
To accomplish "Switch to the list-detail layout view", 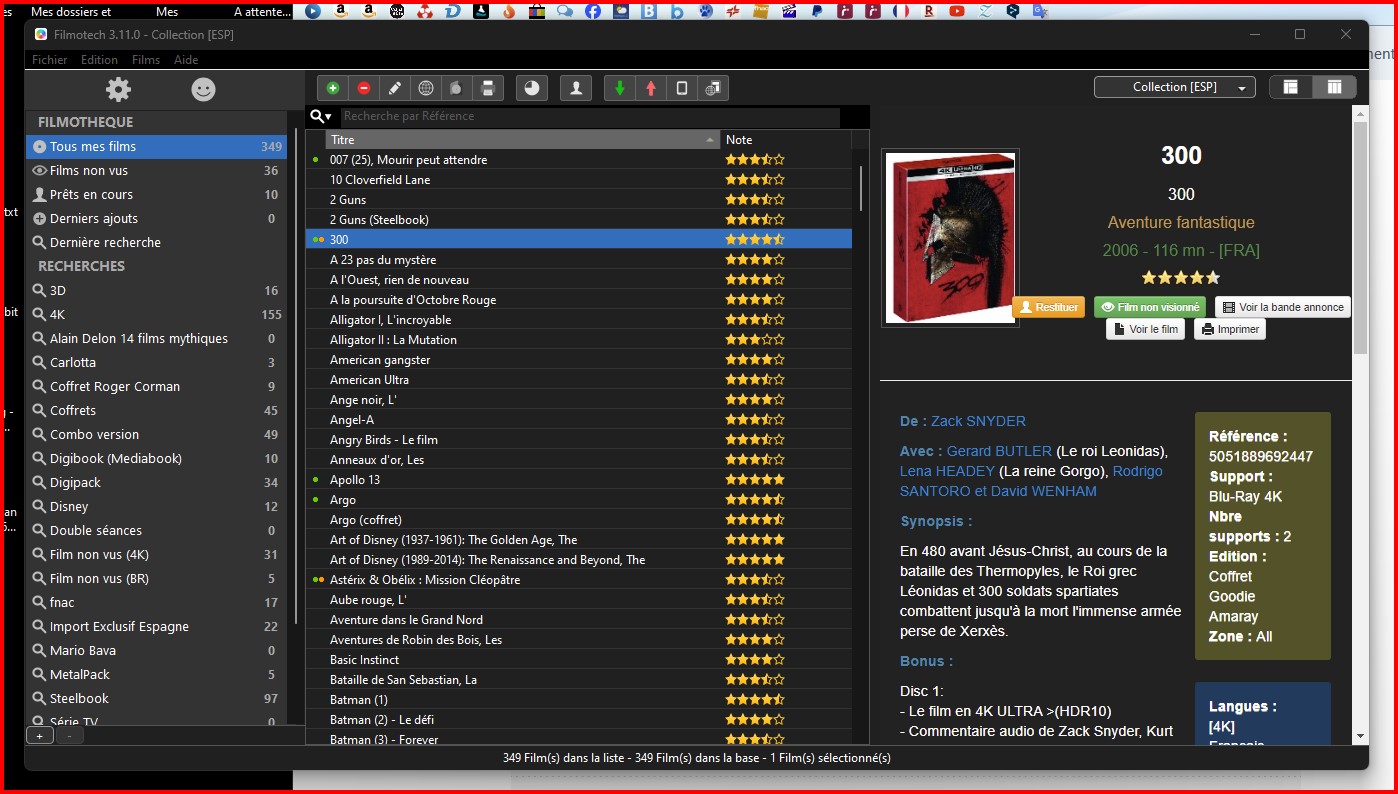I will 1291,87.
